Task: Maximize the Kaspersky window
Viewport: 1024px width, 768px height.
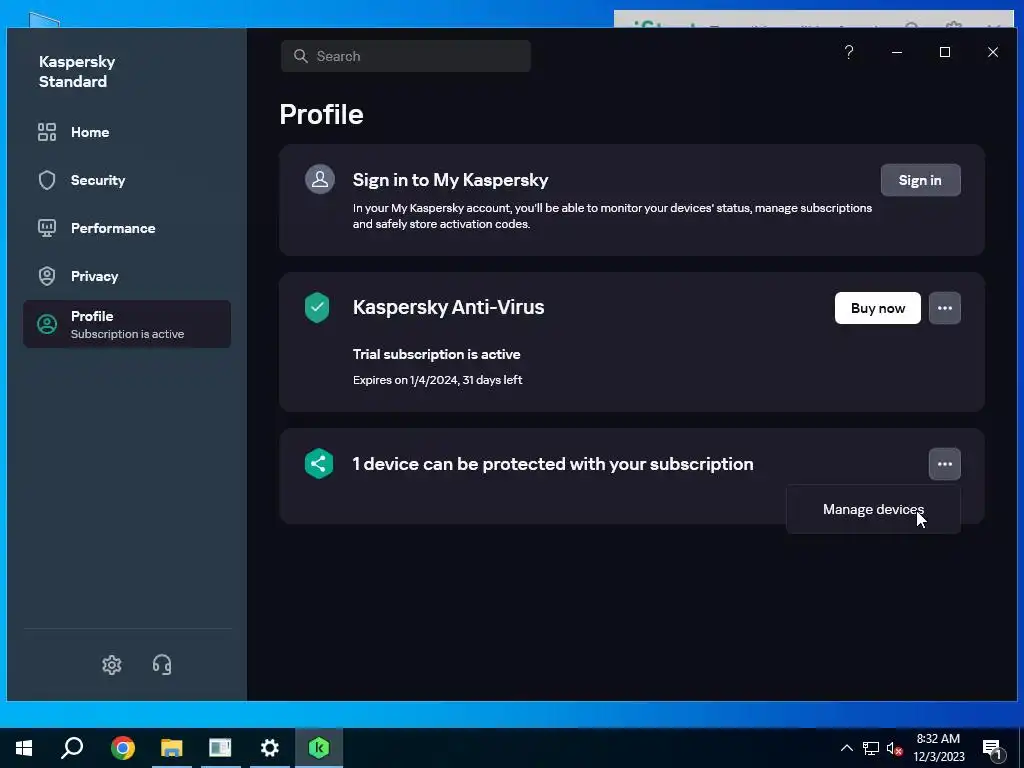Action: (944, 52)
